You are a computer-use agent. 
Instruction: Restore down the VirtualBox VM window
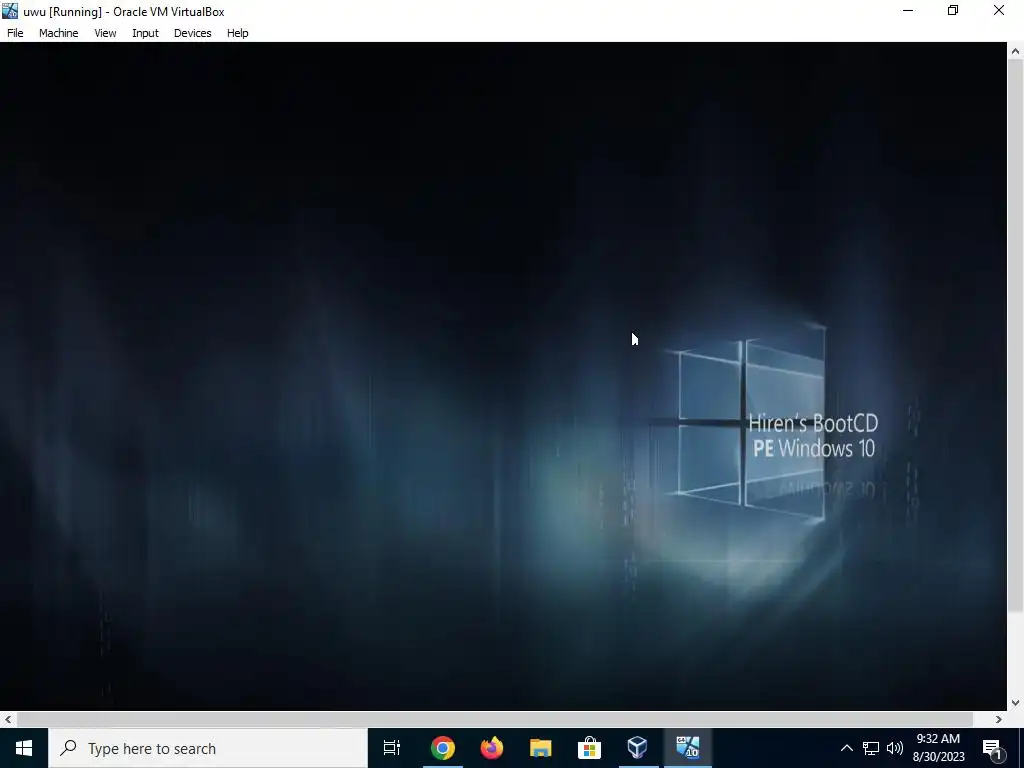point(953,10)
